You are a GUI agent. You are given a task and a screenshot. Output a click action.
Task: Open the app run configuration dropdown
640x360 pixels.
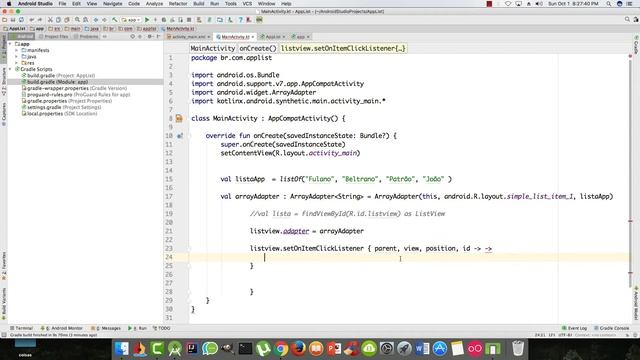pos(131,20)
